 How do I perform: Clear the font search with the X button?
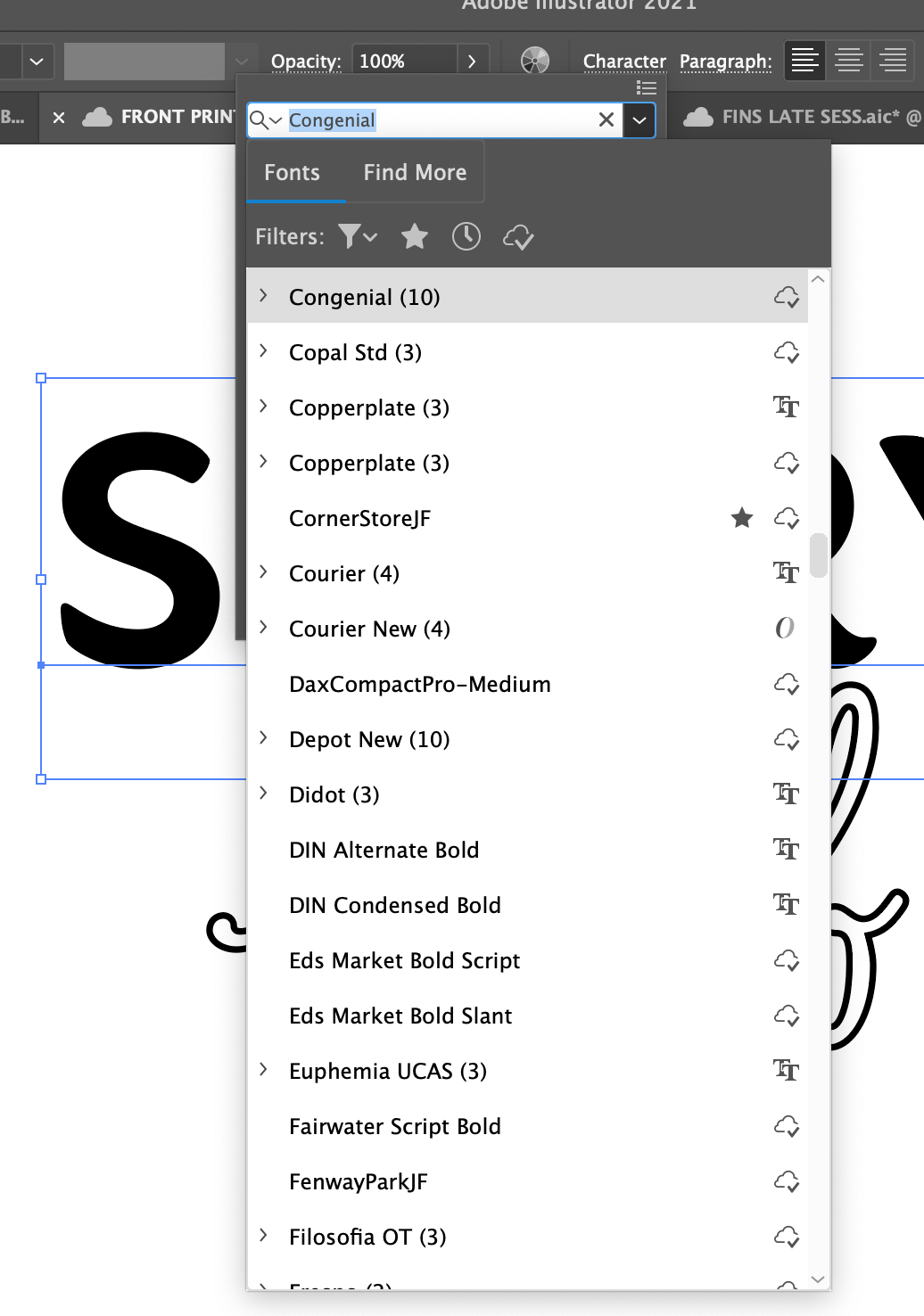606,119
